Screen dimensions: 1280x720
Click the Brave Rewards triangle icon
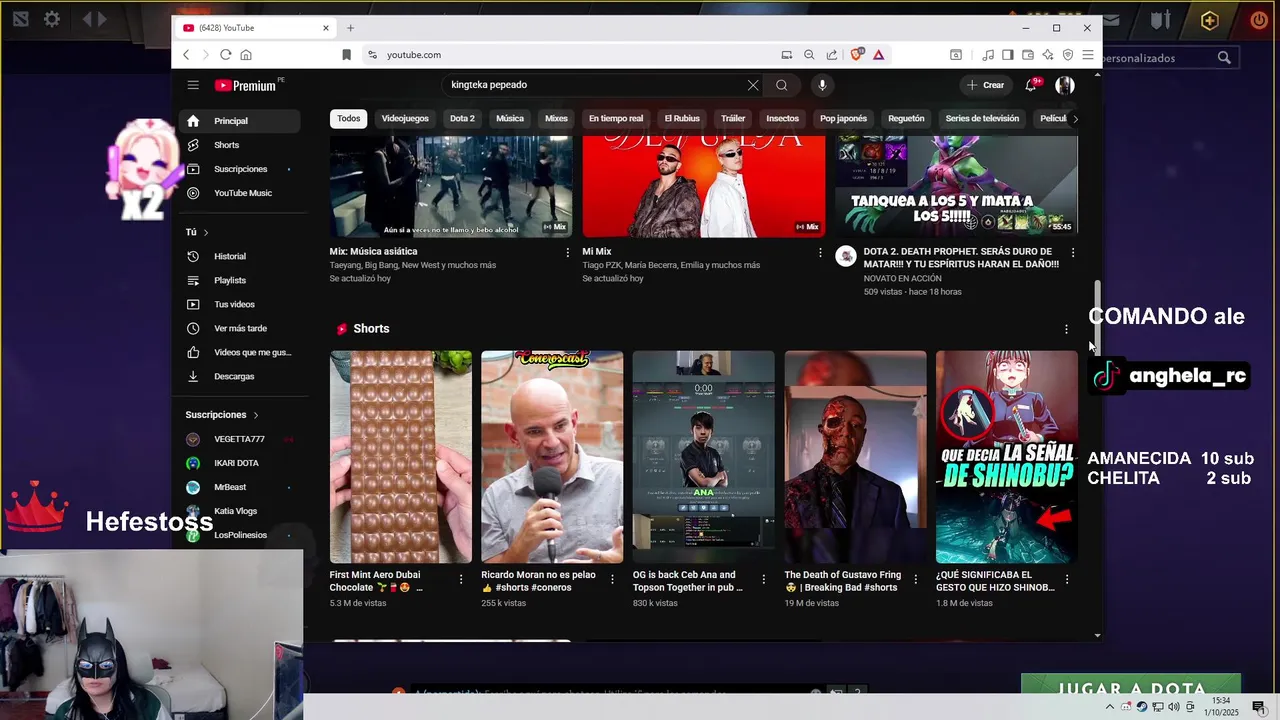(878, 55)
